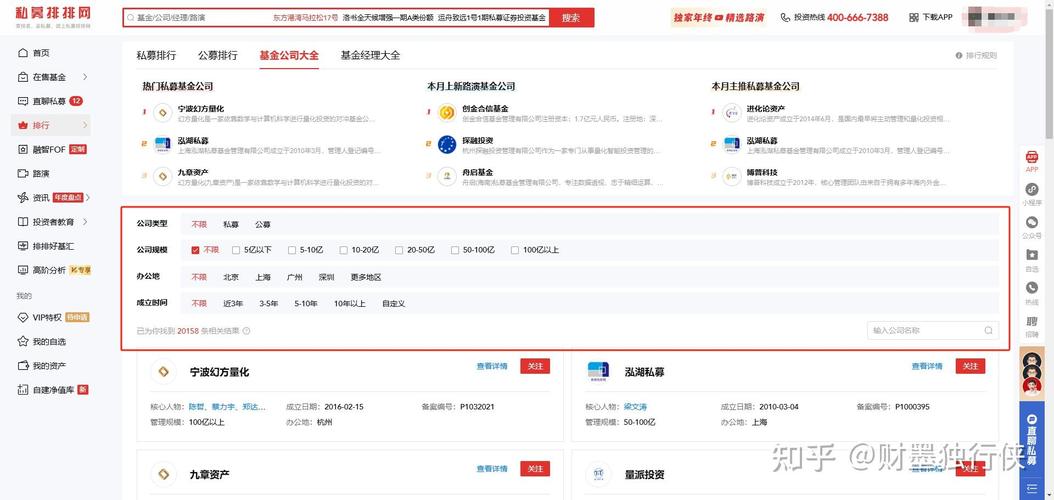Open 路演 roadshow icon in sidebar
The width and height of the screenshot is (1054, 500).
23,173
